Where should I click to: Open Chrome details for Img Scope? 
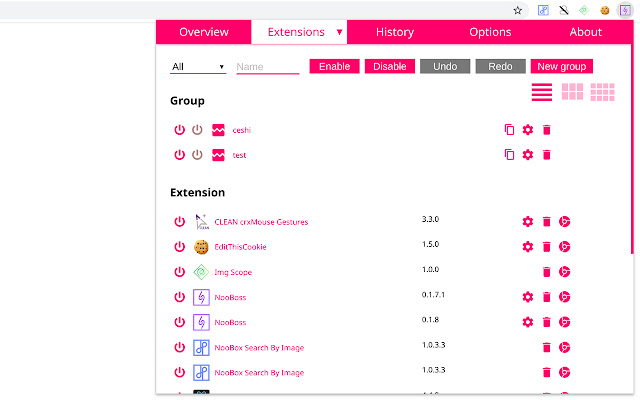coord(564,272)
